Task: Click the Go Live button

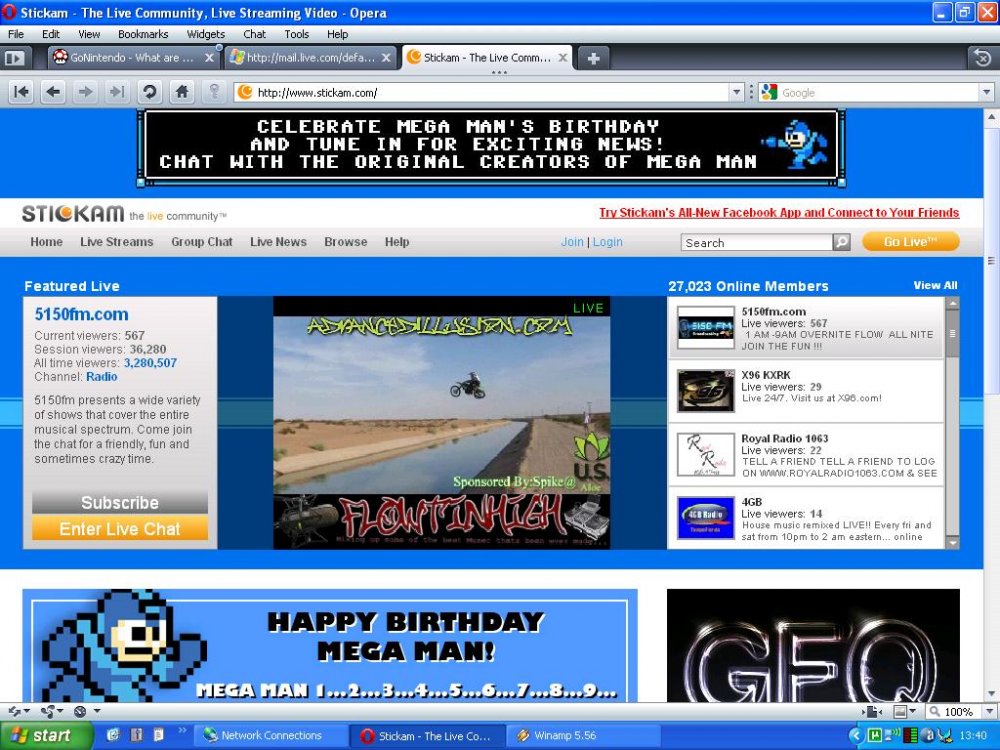Action: pos(911,242)
